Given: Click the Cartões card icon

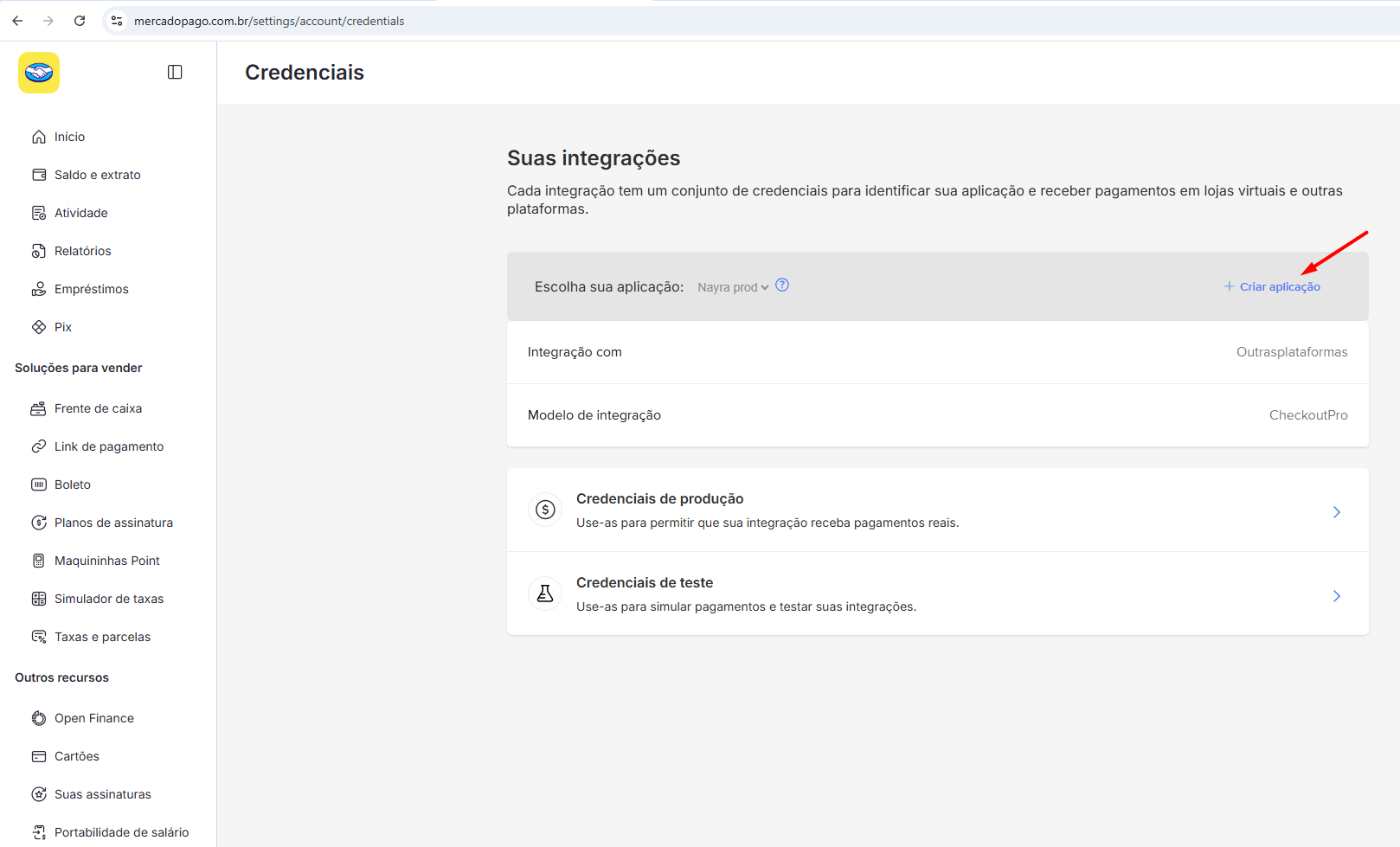Looking at the screenshot, I should [39, 756].
